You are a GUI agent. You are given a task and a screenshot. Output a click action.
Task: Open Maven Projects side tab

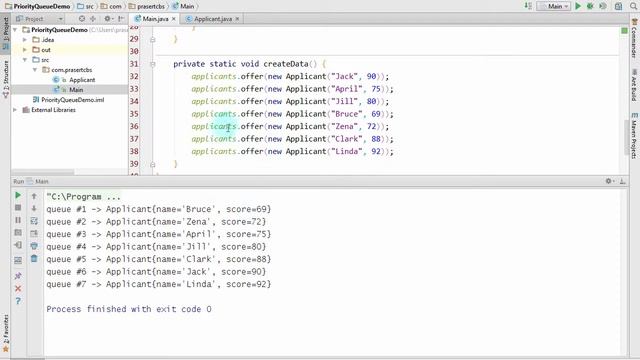(x=634, y=136)
